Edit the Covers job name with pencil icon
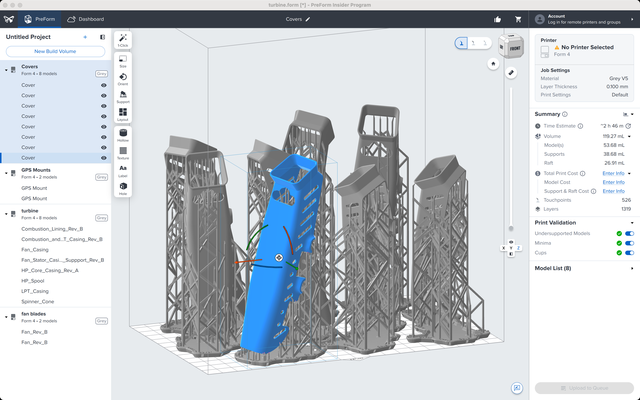 click(x=308, y=19)
